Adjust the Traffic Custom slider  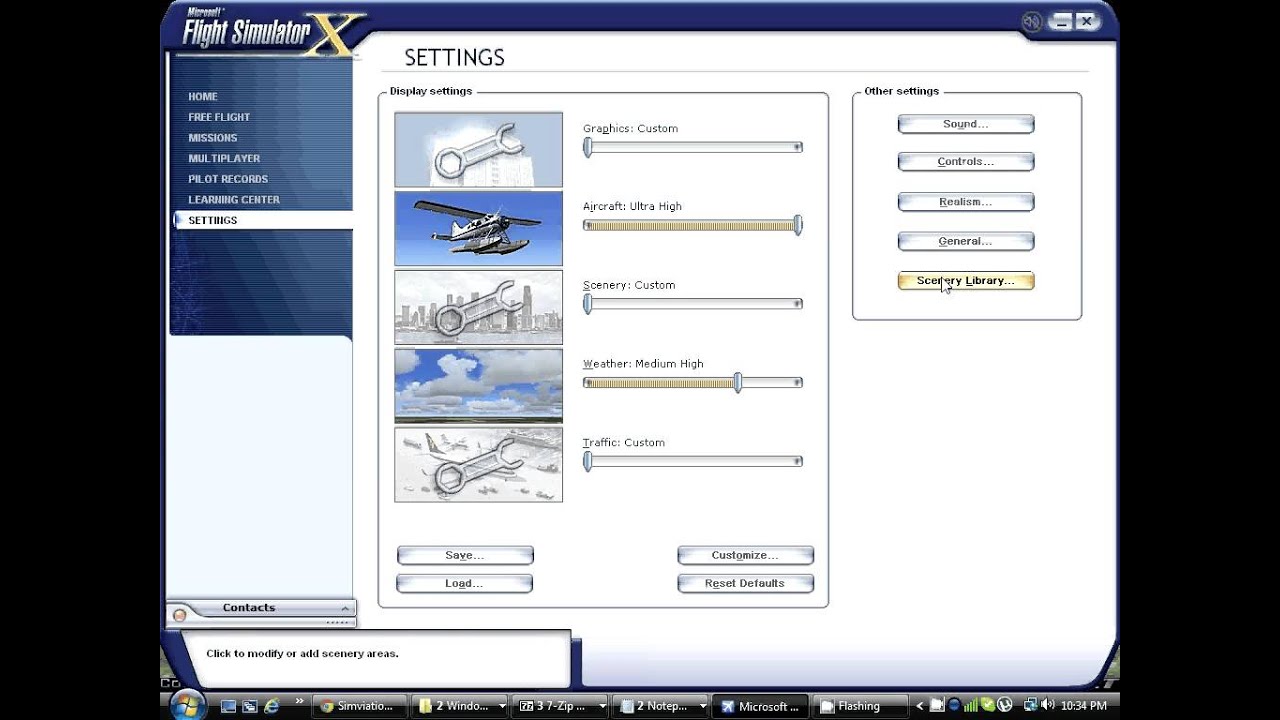[693, 461]
